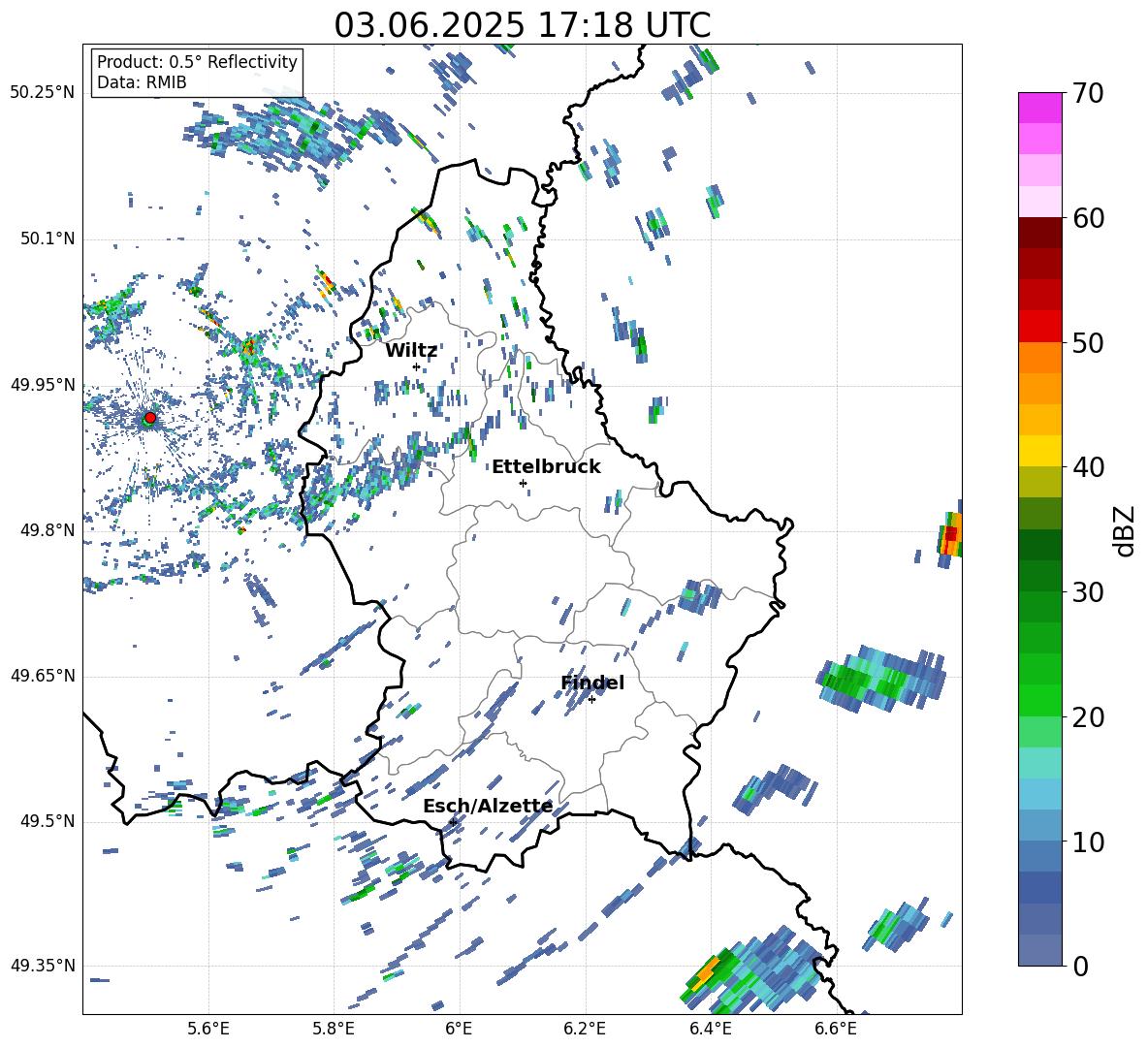Click the 50.25°N latitude label

pos(43,93)
